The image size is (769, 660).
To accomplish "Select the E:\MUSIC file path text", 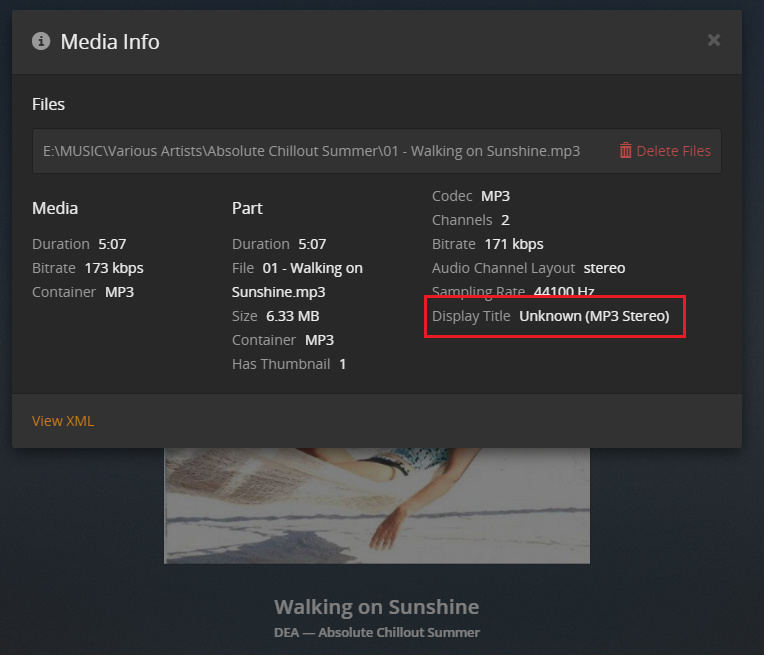I will tap(311, 151).
